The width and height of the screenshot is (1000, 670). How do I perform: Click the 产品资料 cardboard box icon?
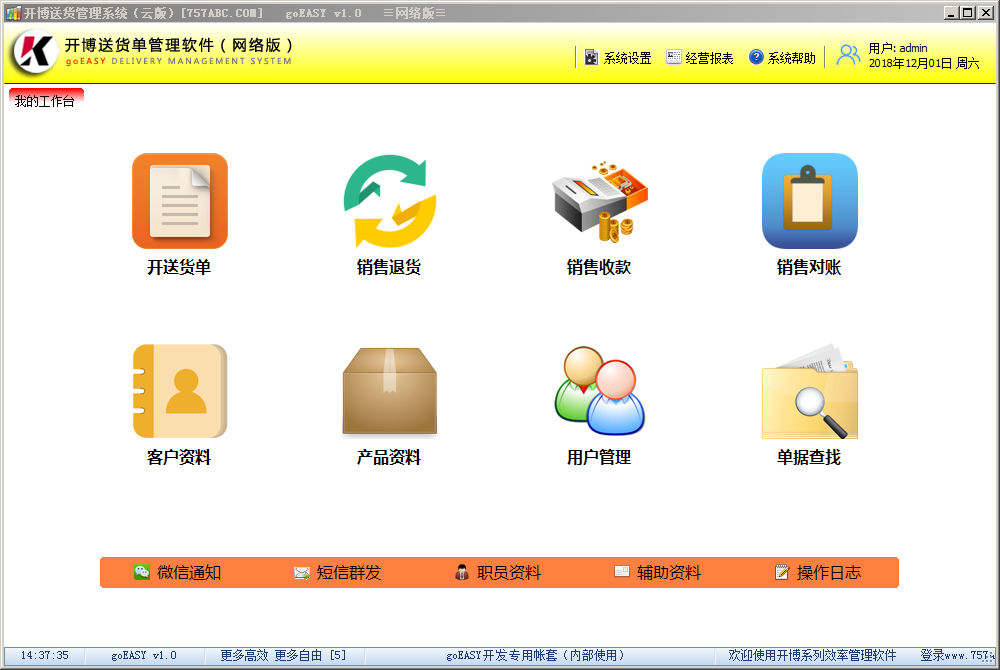pyautogui.click(x=389, y=391)
